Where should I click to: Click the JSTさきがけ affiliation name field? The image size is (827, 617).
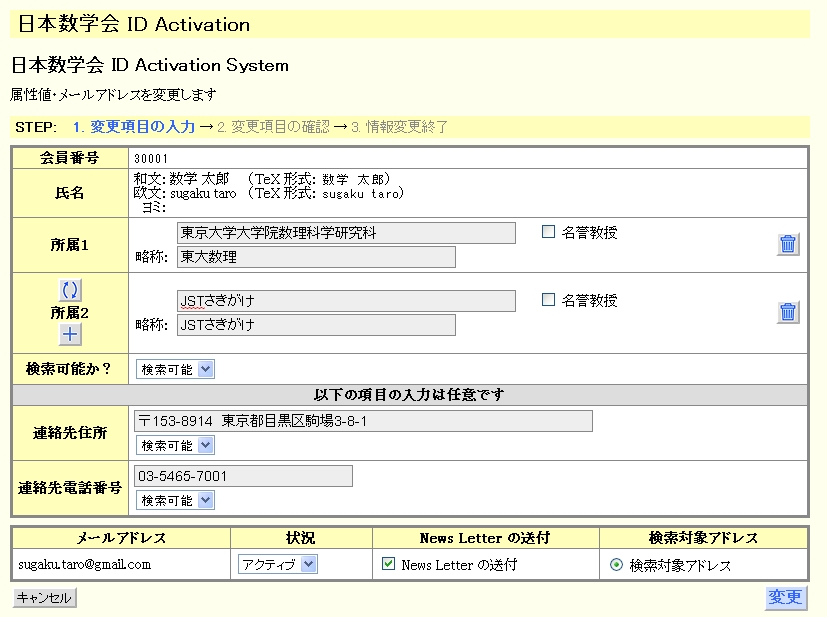pos(345,301)
